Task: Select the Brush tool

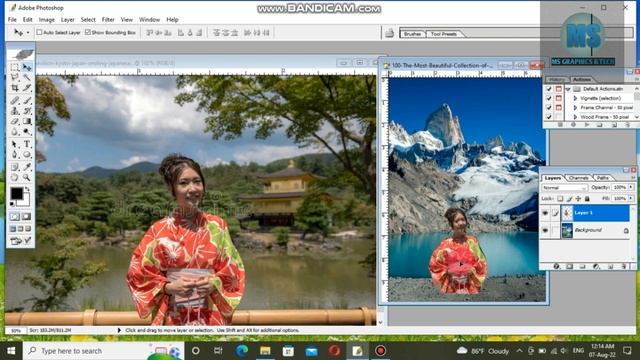Action: click(27, 100)
